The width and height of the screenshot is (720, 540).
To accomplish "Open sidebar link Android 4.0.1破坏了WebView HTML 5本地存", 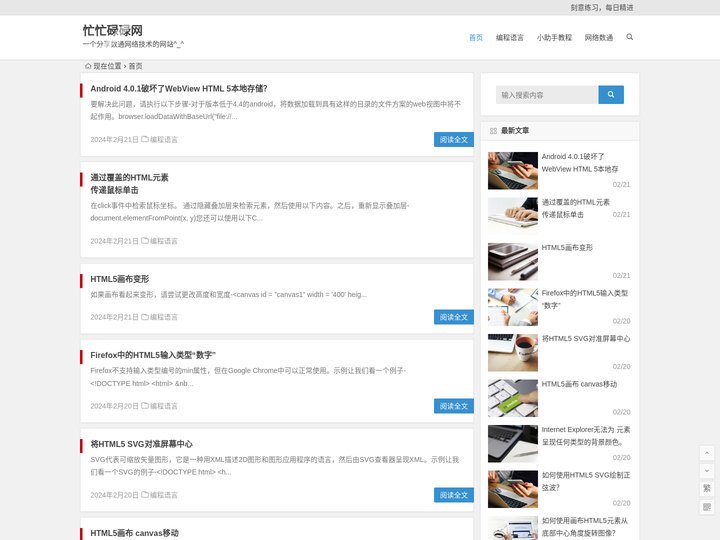I will click(579, 163).
